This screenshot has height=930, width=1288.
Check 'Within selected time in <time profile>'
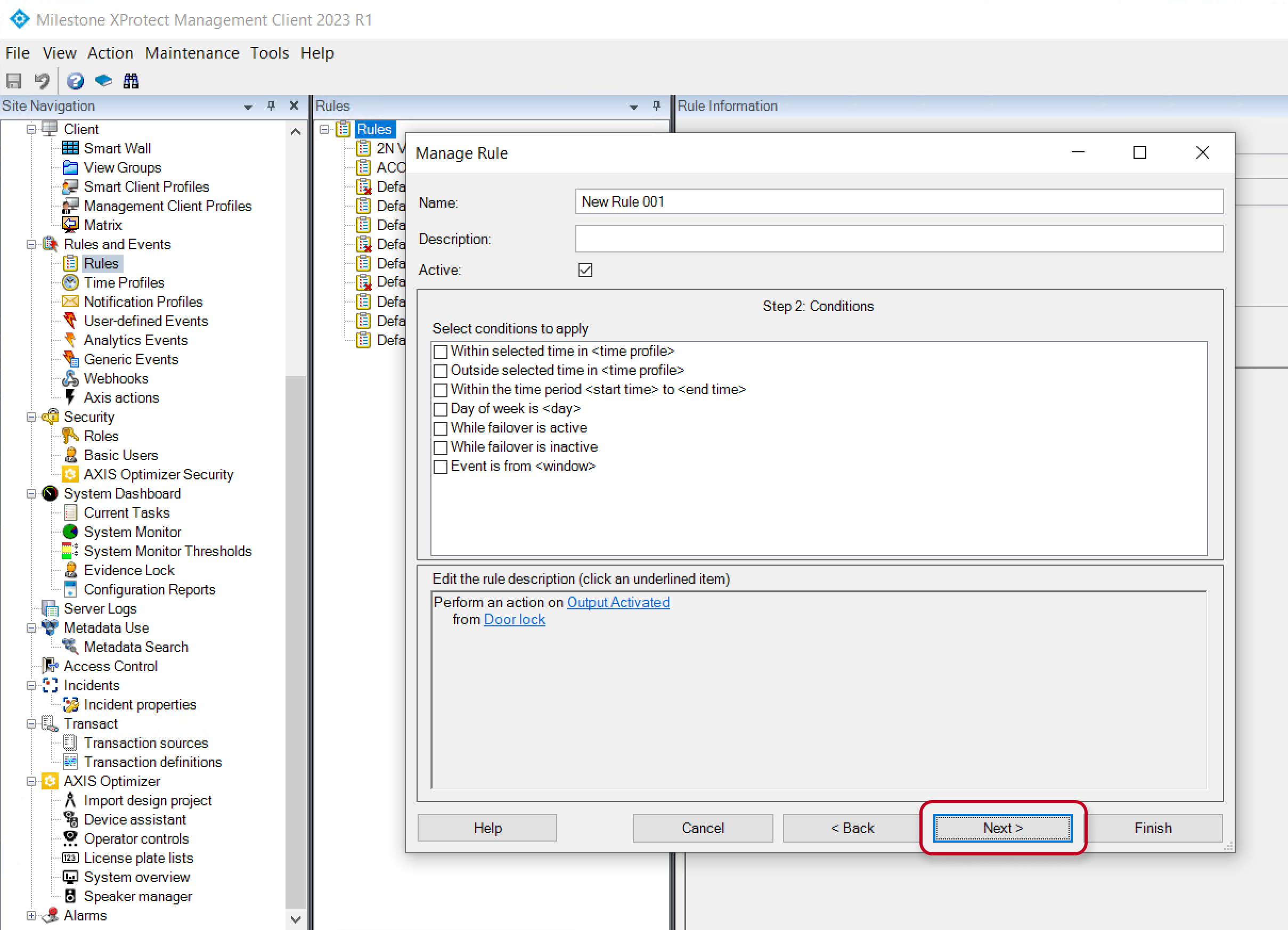pos(440,352)
